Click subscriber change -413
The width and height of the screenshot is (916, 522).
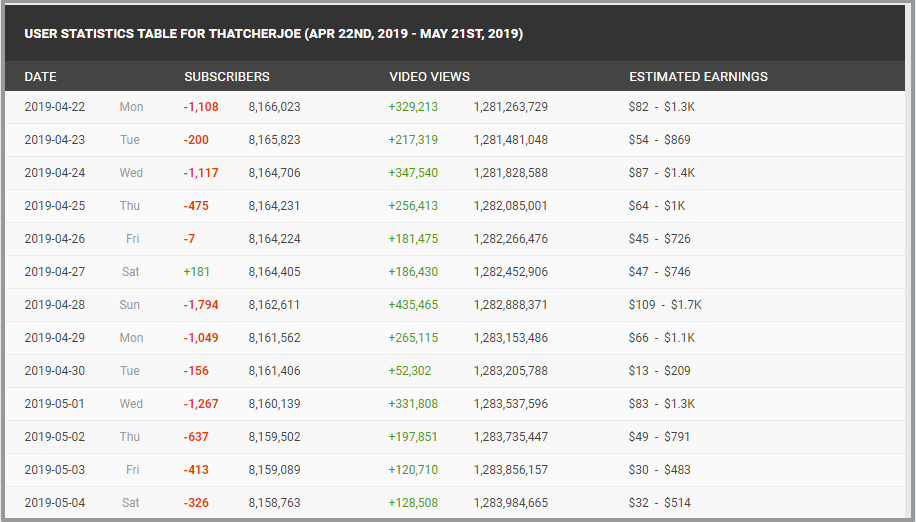click(196, 469)
